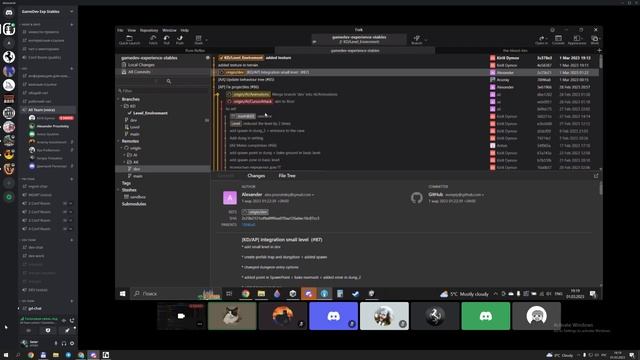Open the Help menu in Fork
The width and height of the screenshot is (640, 360).
point(184,30)
